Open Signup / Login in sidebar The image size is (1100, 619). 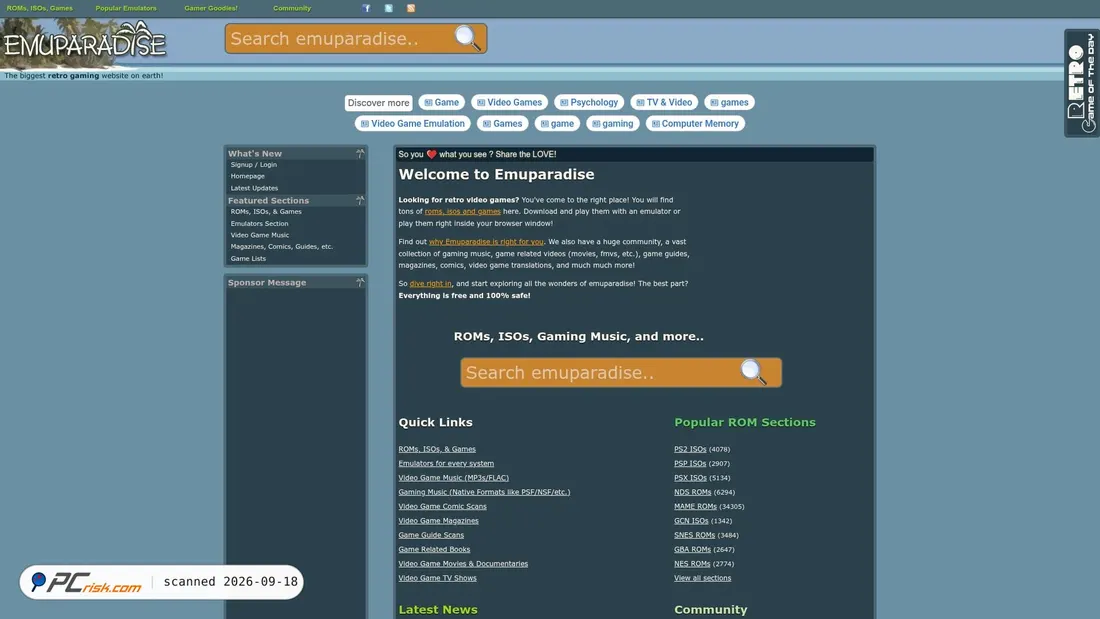[254, 165]
